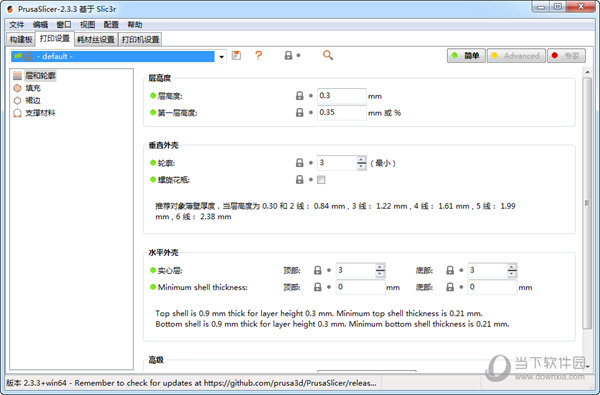Enable the 螺旋花瓶 spiral vase checkbox
The height and width of the screenshot is (395, 600).
tap(321, 180)
